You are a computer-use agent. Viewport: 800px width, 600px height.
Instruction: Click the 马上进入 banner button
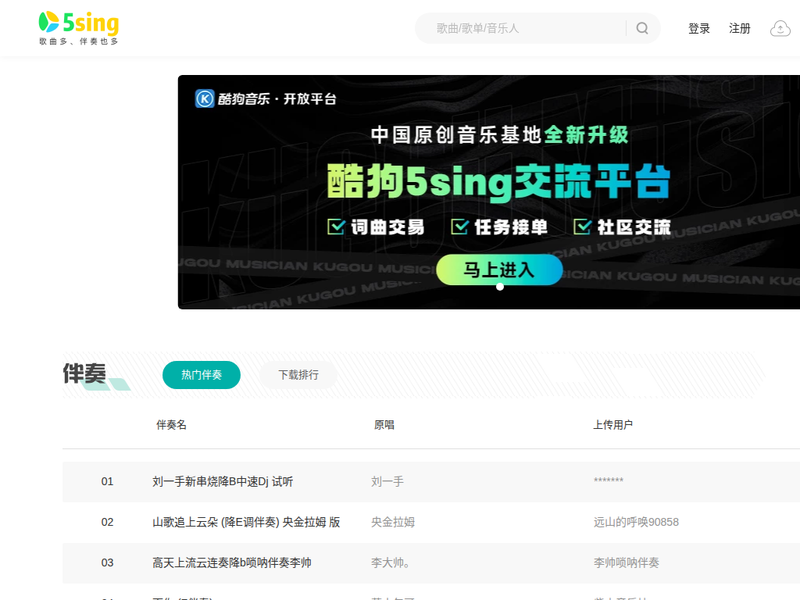click(499, 269)
